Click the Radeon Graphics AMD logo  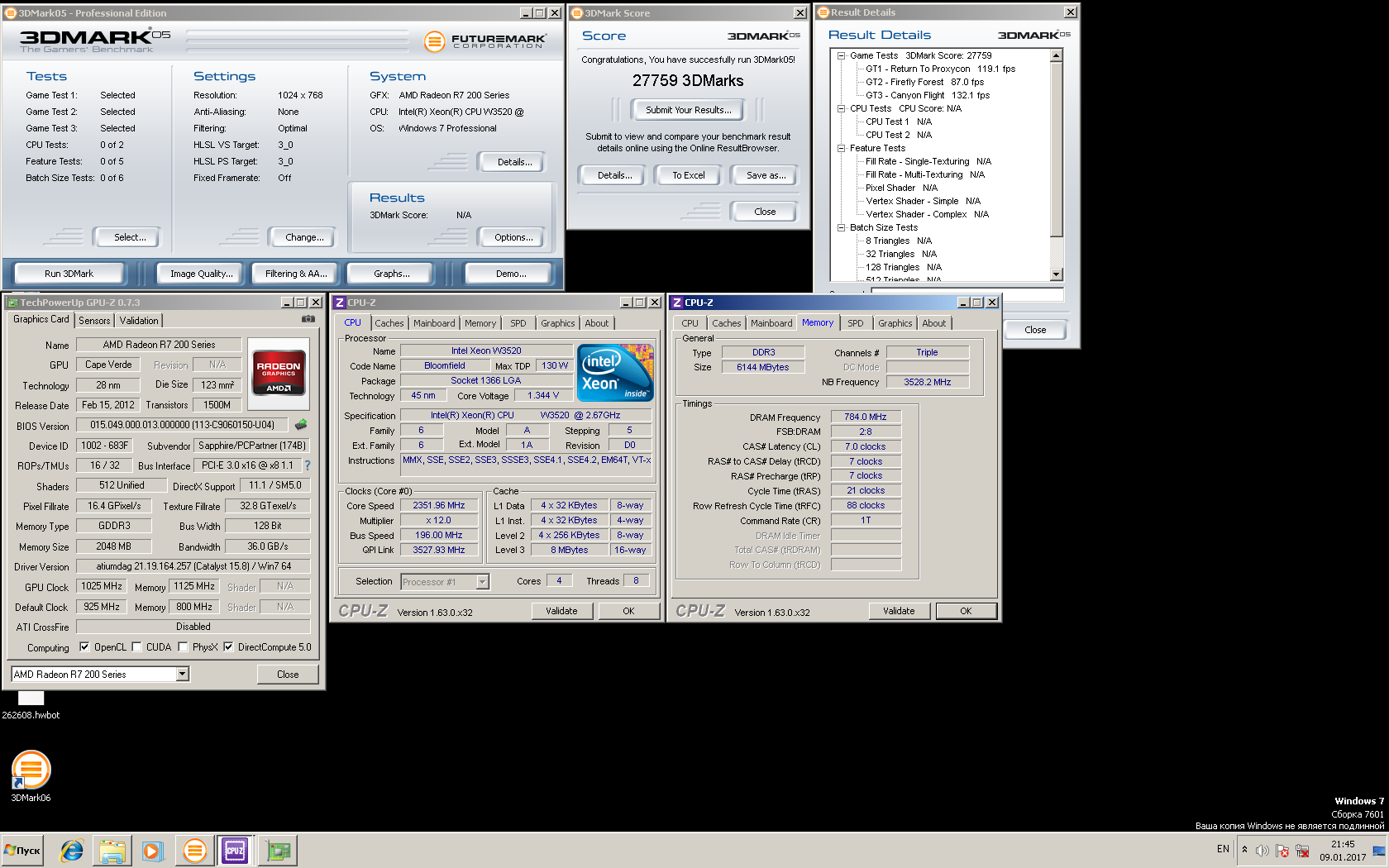pyautogui.click(x=279, y=374)
